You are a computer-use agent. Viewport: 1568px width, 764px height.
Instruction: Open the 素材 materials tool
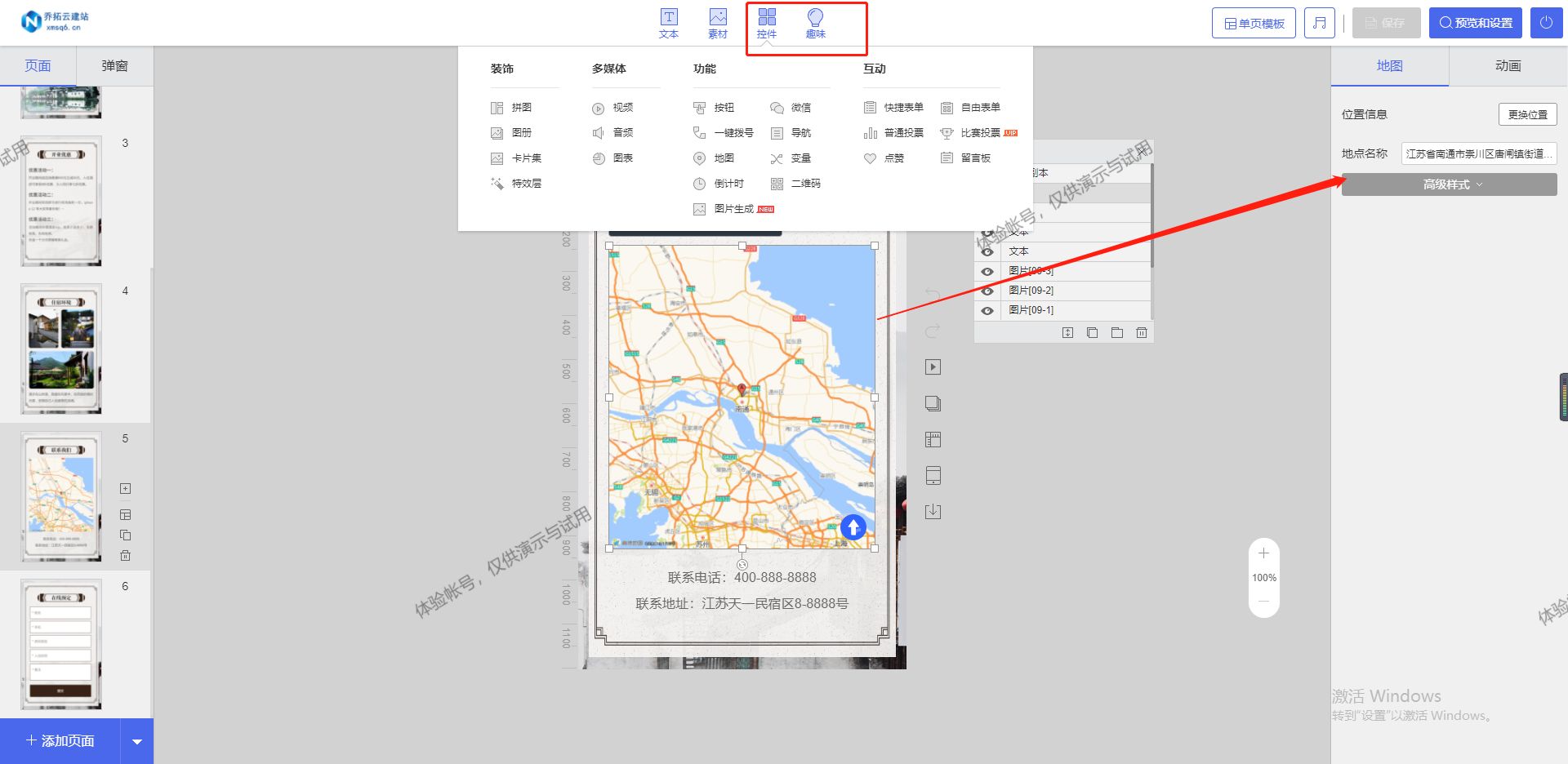tap(717, 23)
